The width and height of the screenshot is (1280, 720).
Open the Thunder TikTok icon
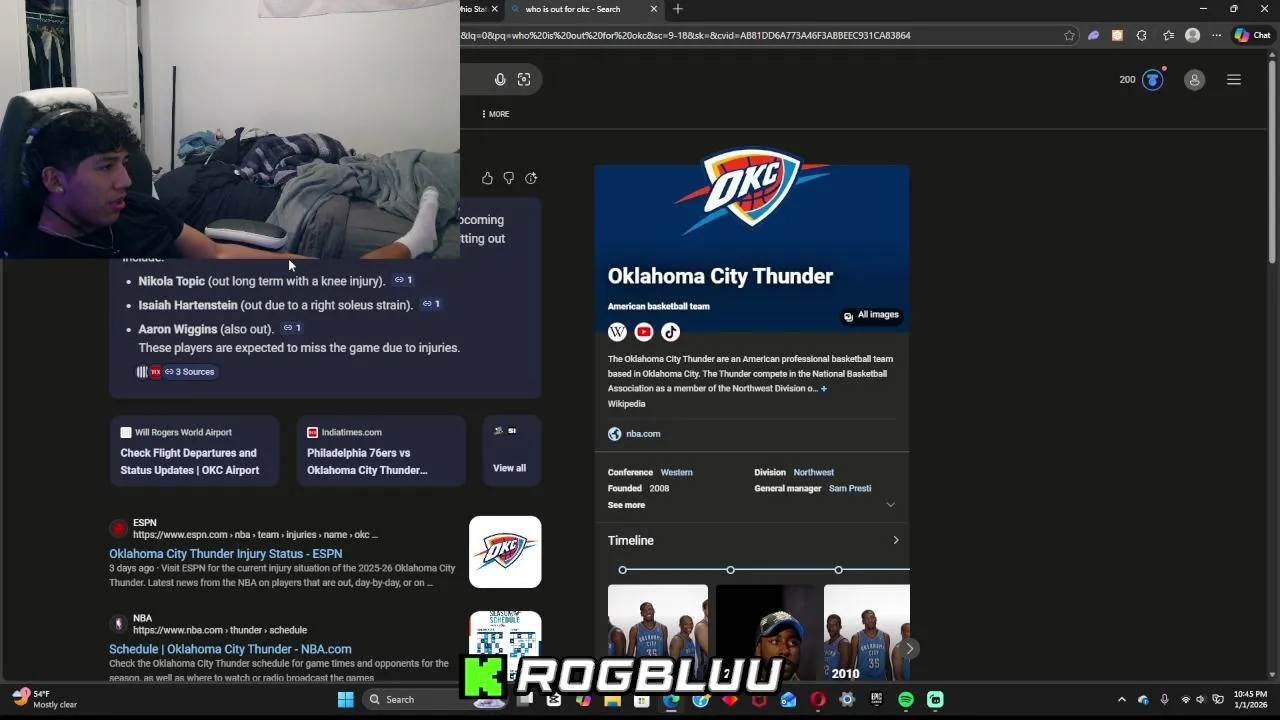click(670, 332)
